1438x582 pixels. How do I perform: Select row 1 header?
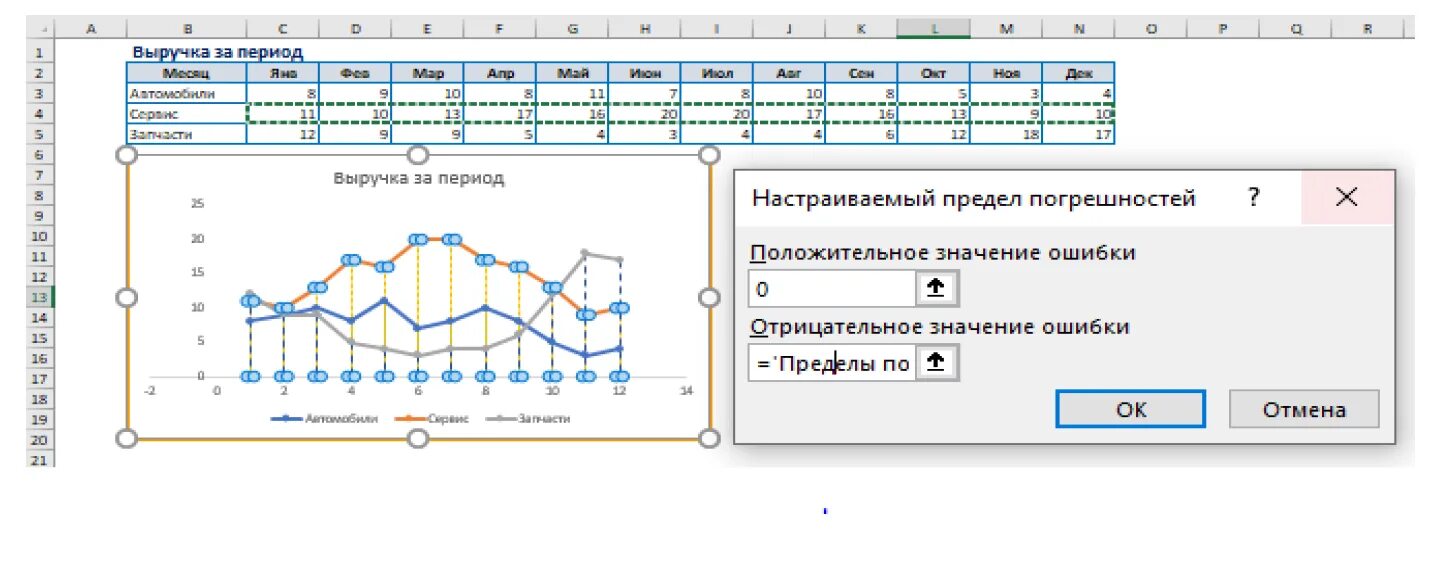click(41, 52)
